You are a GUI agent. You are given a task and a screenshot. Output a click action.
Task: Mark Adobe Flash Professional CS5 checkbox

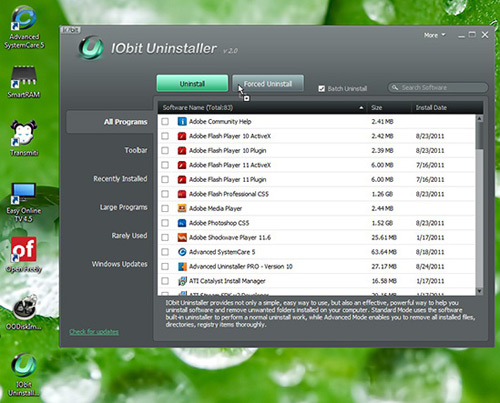[165, 194]
